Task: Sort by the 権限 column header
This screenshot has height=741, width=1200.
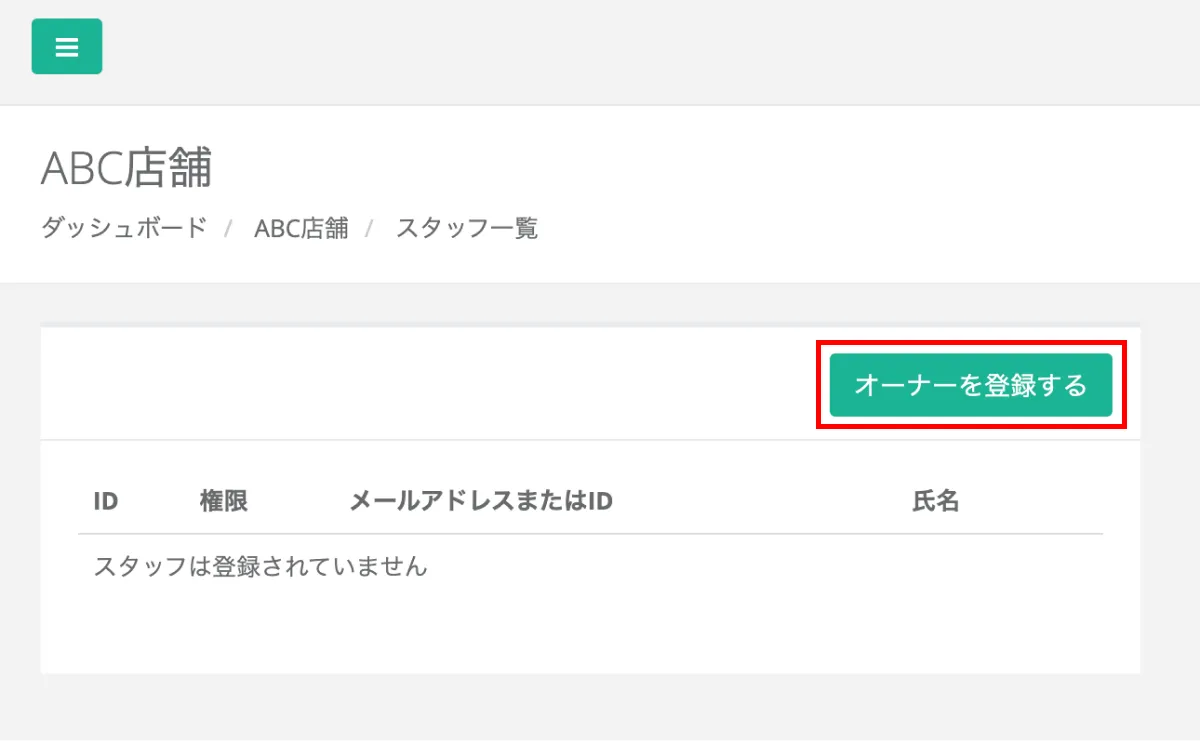Action: [224, 501]
